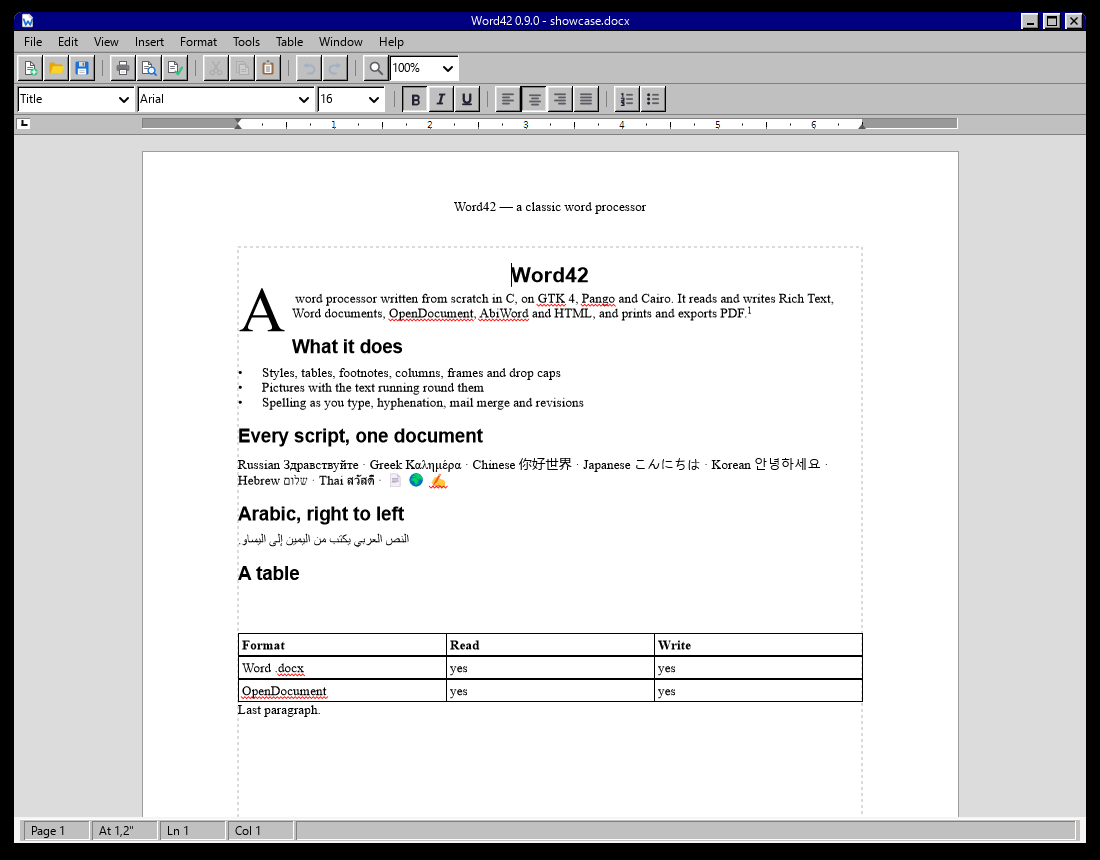The width and height of the screenshot is (1100, 860).
Task: Toggle Underline formatting
Action: pos(467,99)
